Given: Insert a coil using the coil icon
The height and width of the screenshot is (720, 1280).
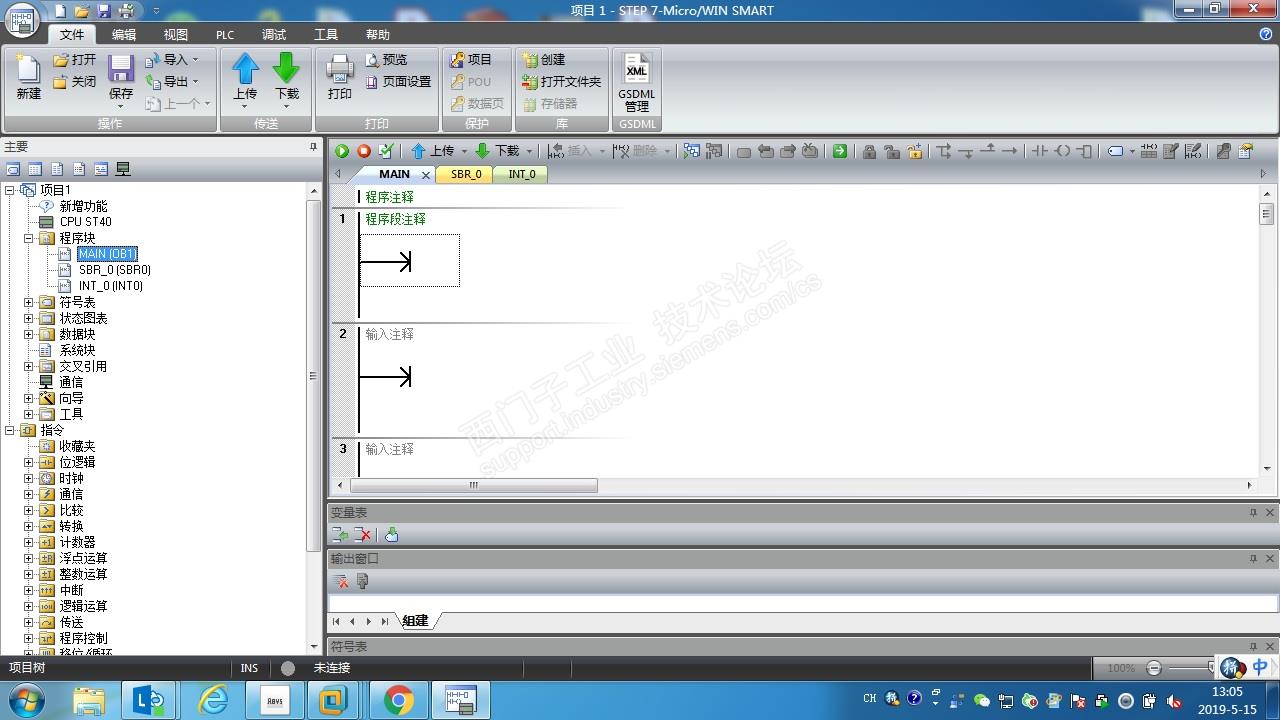Looking at the screenshot, I should click(1062, 151).
